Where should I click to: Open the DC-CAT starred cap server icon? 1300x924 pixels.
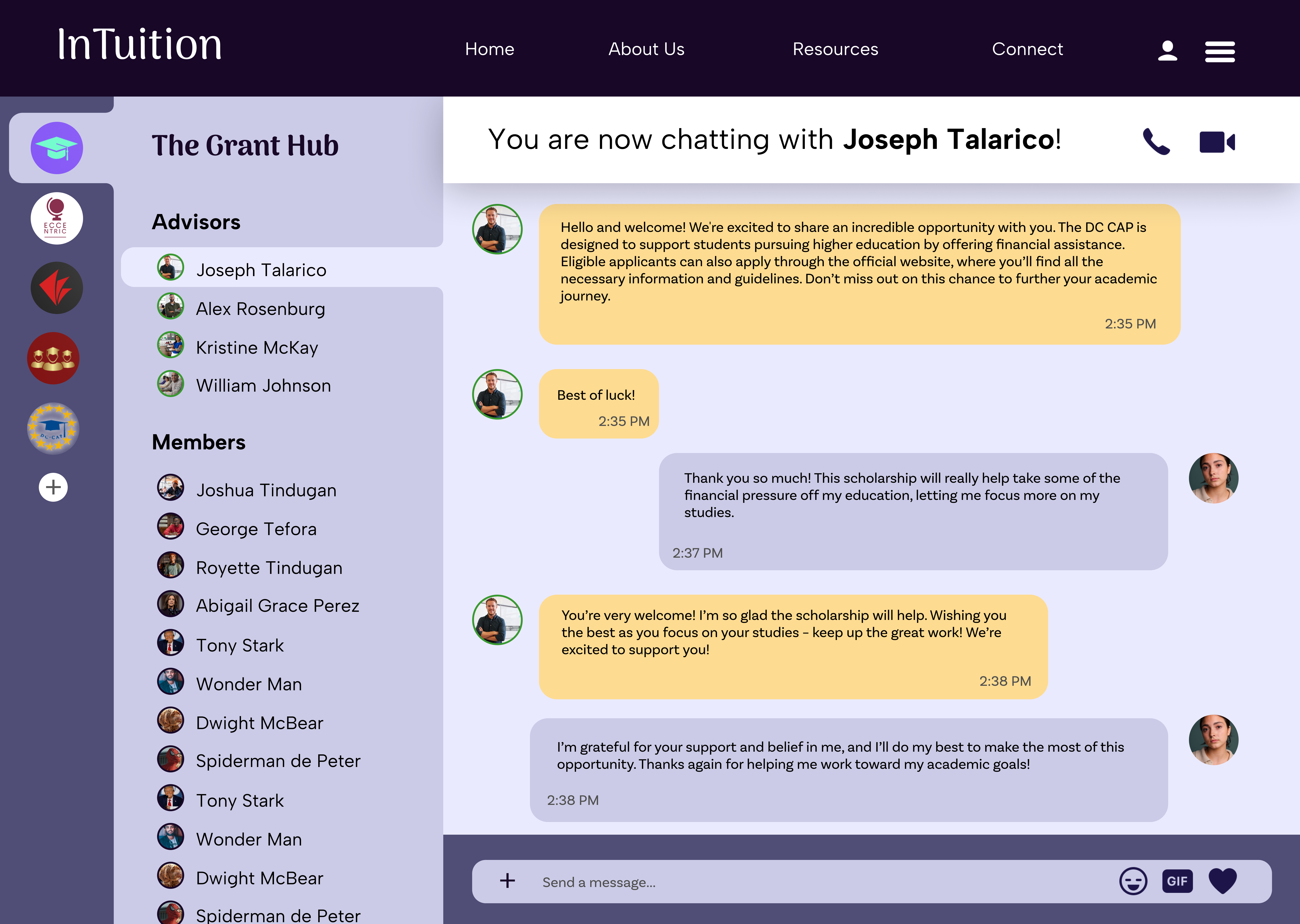[53, 428]
